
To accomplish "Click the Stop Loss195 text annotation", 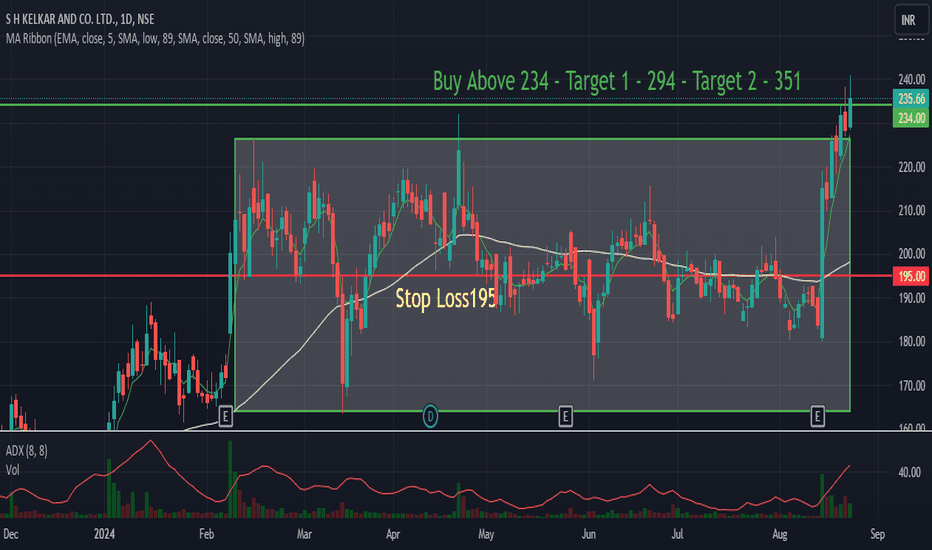I will (x=445, y=298).
